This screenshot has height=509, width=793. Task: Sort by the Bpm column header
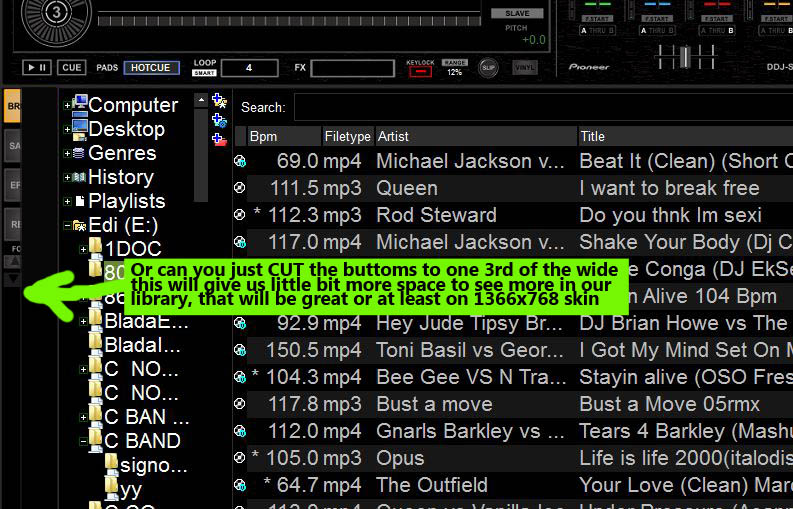click(x=284, y=137)
